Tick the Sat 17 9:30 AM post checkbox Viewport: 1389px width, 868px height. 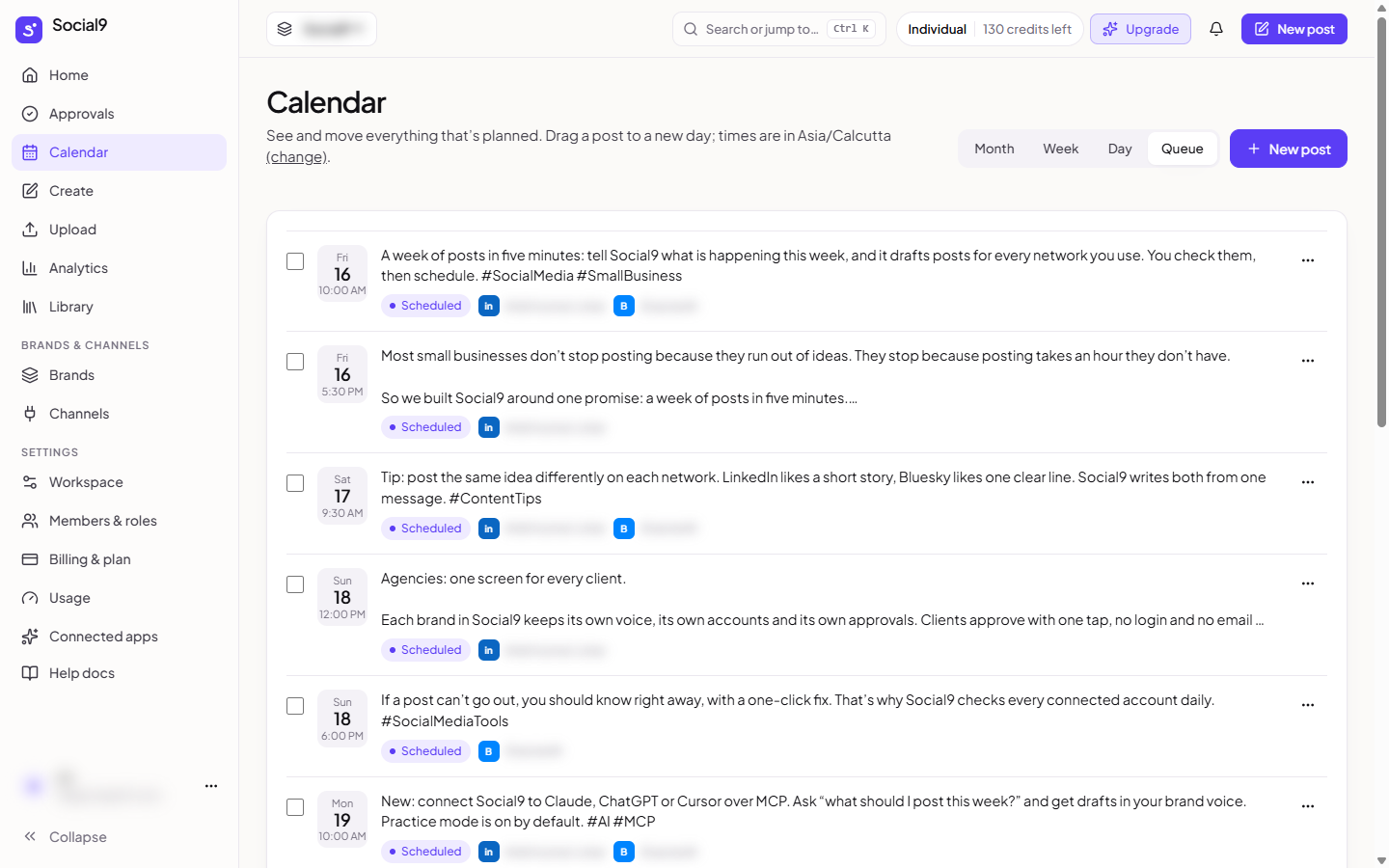(x=295, y=483)
